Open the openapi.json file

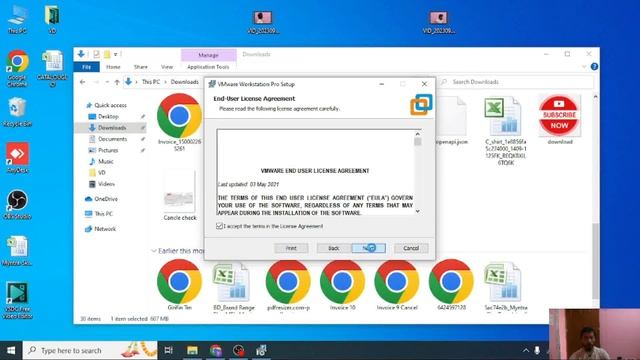click(x=451, y=121)
